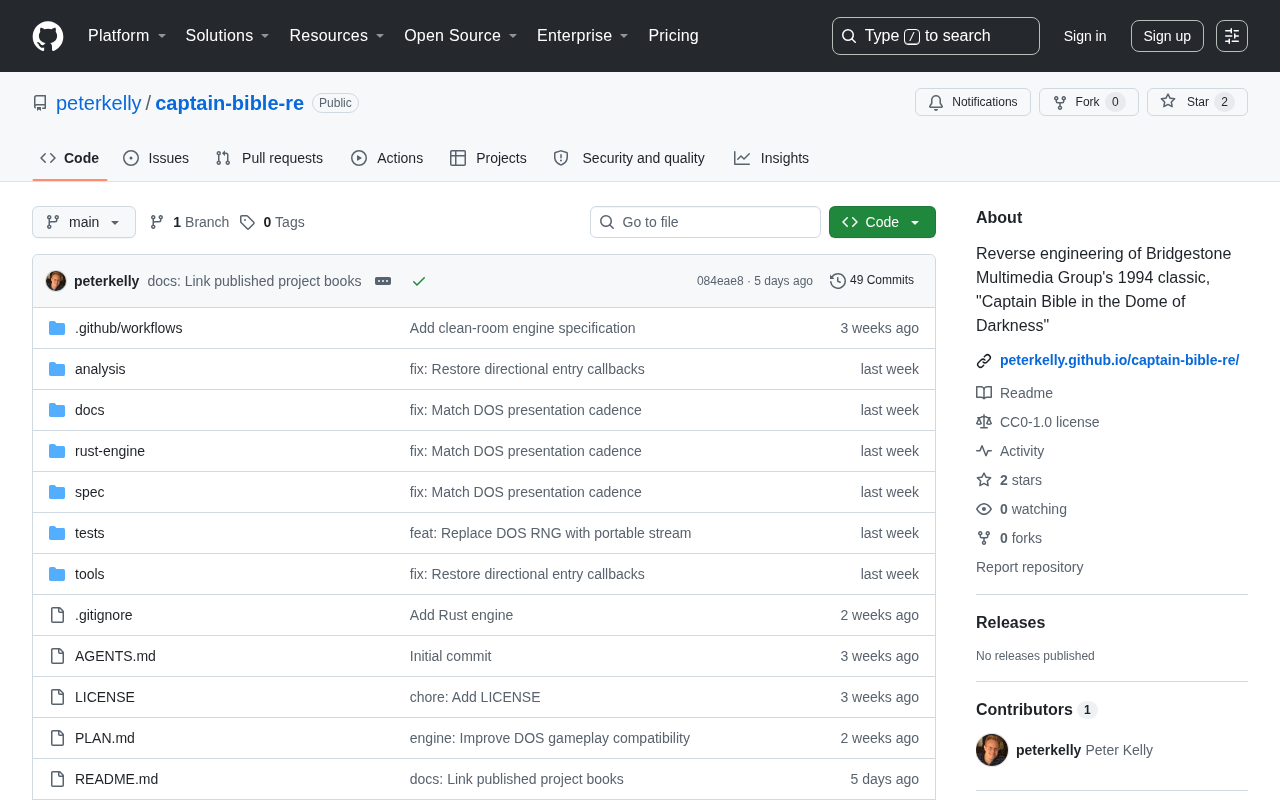Open the appearance settings icon button
The image size is (1280, 800).
[x=1232, y=36]
